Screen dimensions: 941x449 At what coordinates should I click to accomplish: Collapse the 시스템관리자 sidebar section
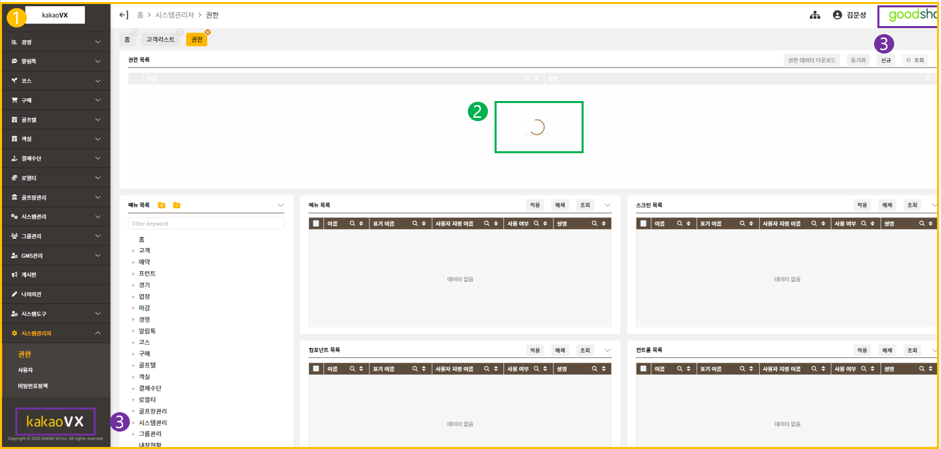97,333
